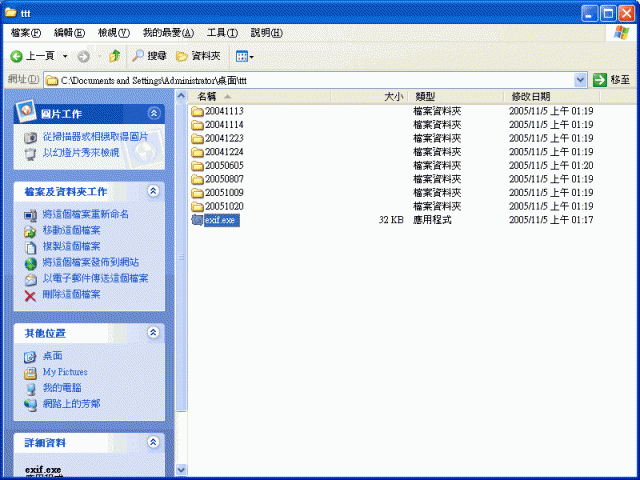Open the 編輯(E) menu

tap(69, 33)
